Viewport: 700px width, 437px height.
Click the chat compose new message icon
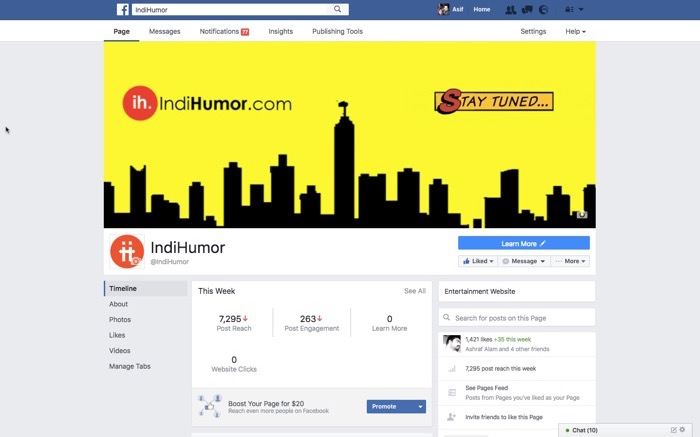click(x=674, y=430)
